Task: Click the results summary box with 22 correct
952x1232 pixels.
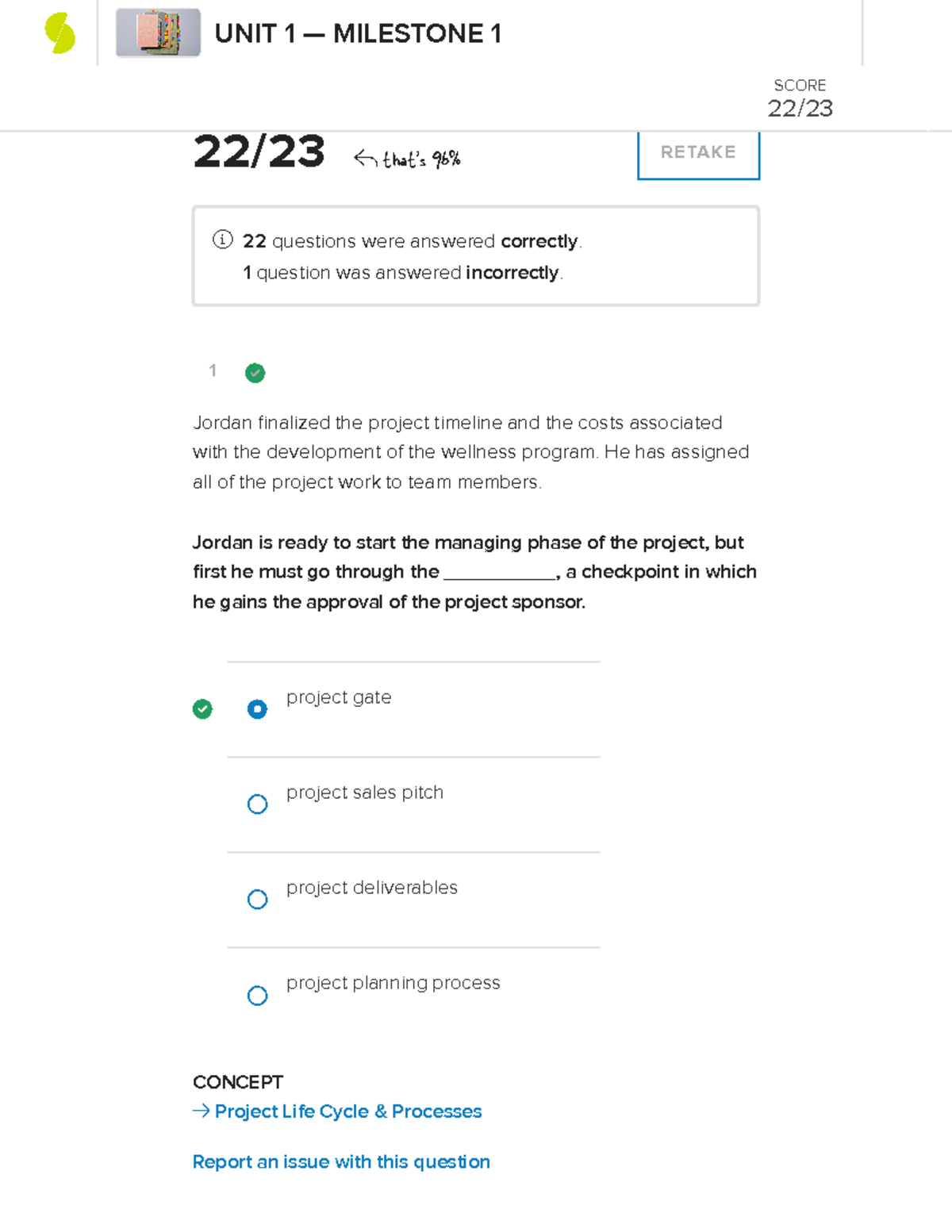Action: [x=475, y=255]
